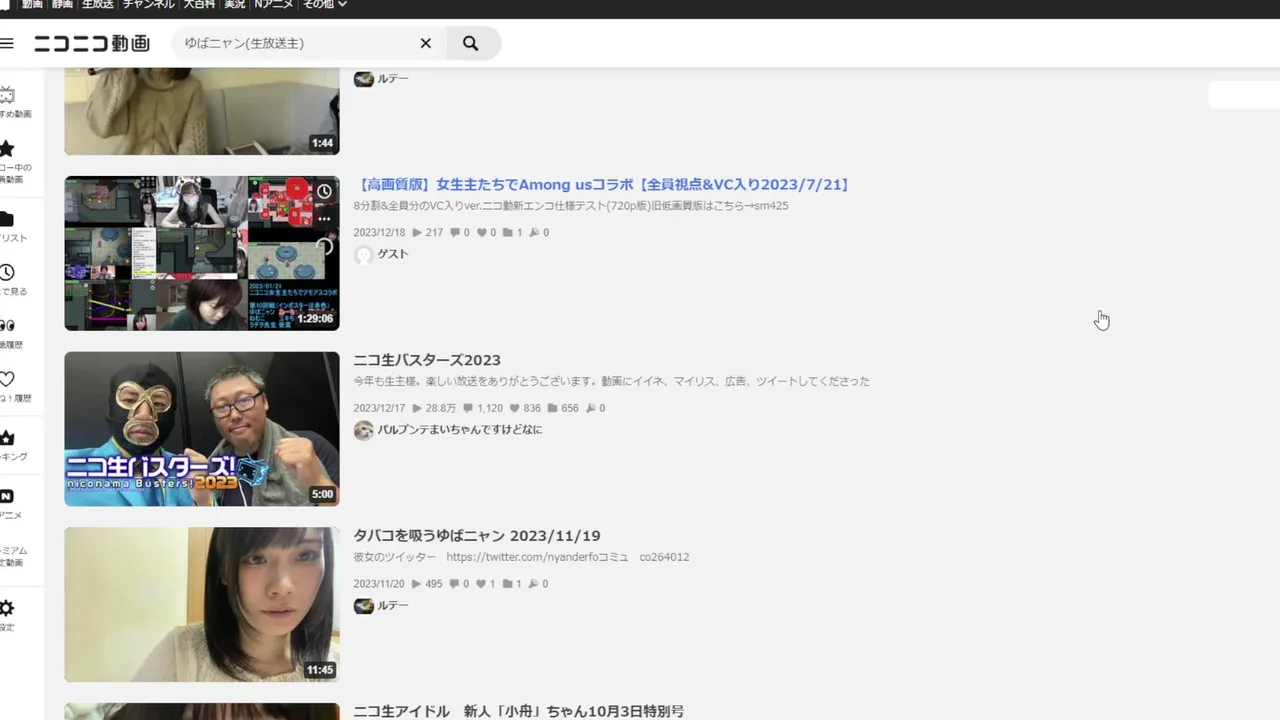Open タバコを吸うゆばニャン 2023/11/19 title
The width and height of the screenshot is (1280, 720).
477,536
